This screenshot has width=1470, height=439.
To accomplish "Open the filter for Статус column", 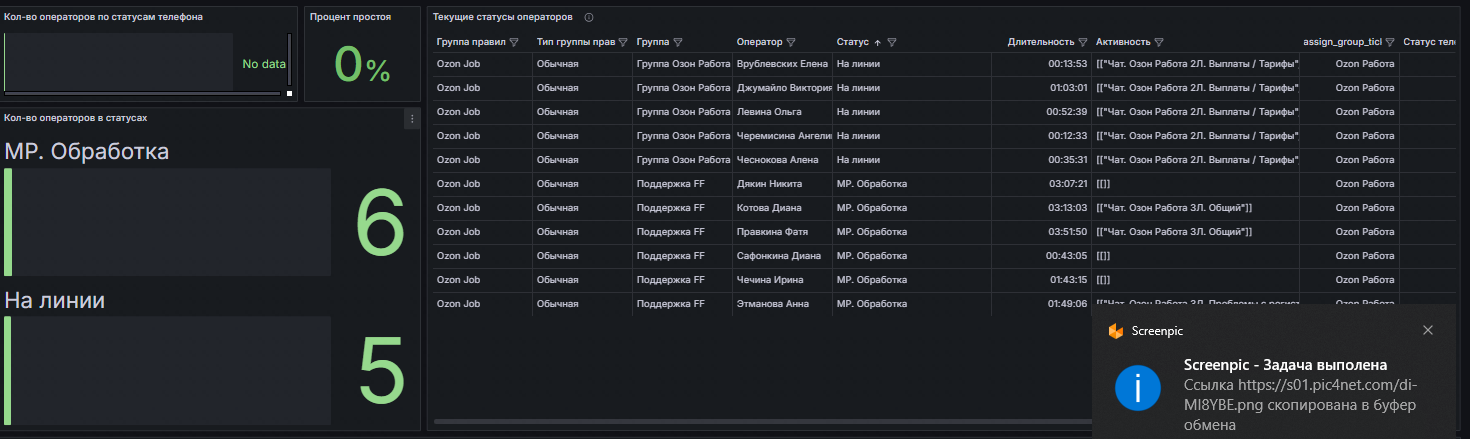I will click(891, 42).
